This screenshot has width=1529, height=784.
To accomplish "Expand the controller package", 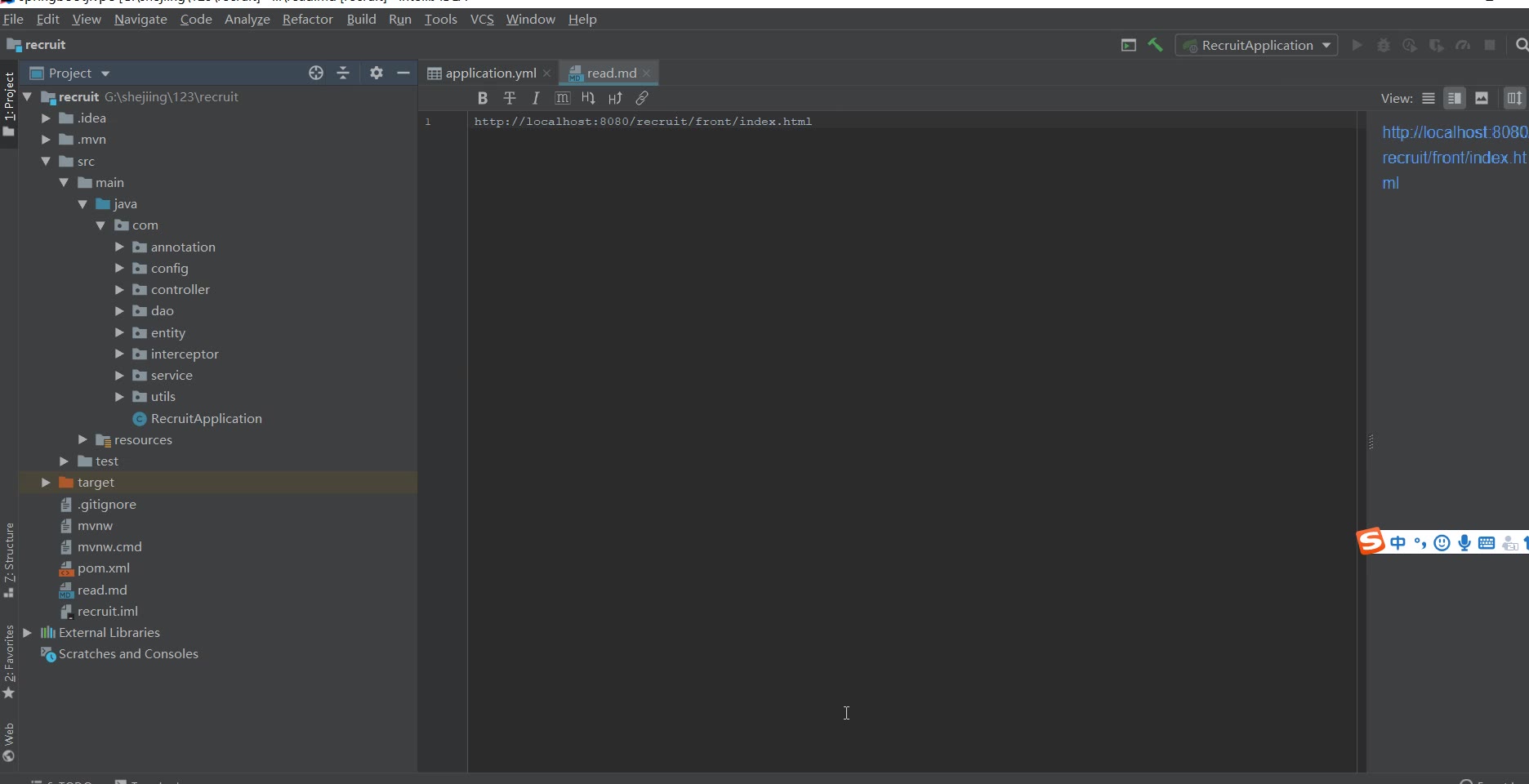I will click(119, 289).
